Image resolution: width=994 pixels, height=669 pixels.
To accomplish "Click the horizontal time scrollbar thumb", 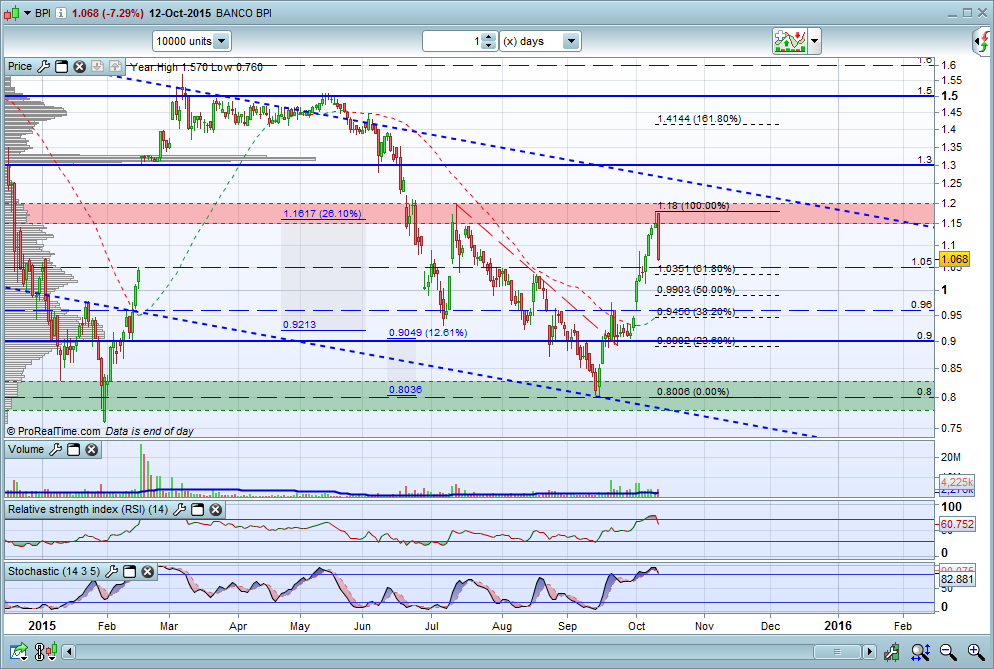I will (837, 652).
